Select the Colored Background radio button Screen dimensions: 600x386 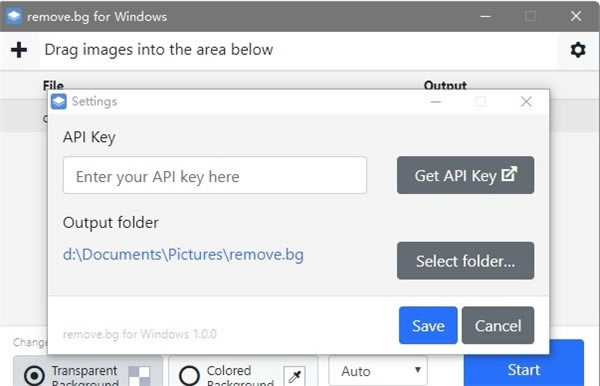pyautogui.click(x=189, y=376)
